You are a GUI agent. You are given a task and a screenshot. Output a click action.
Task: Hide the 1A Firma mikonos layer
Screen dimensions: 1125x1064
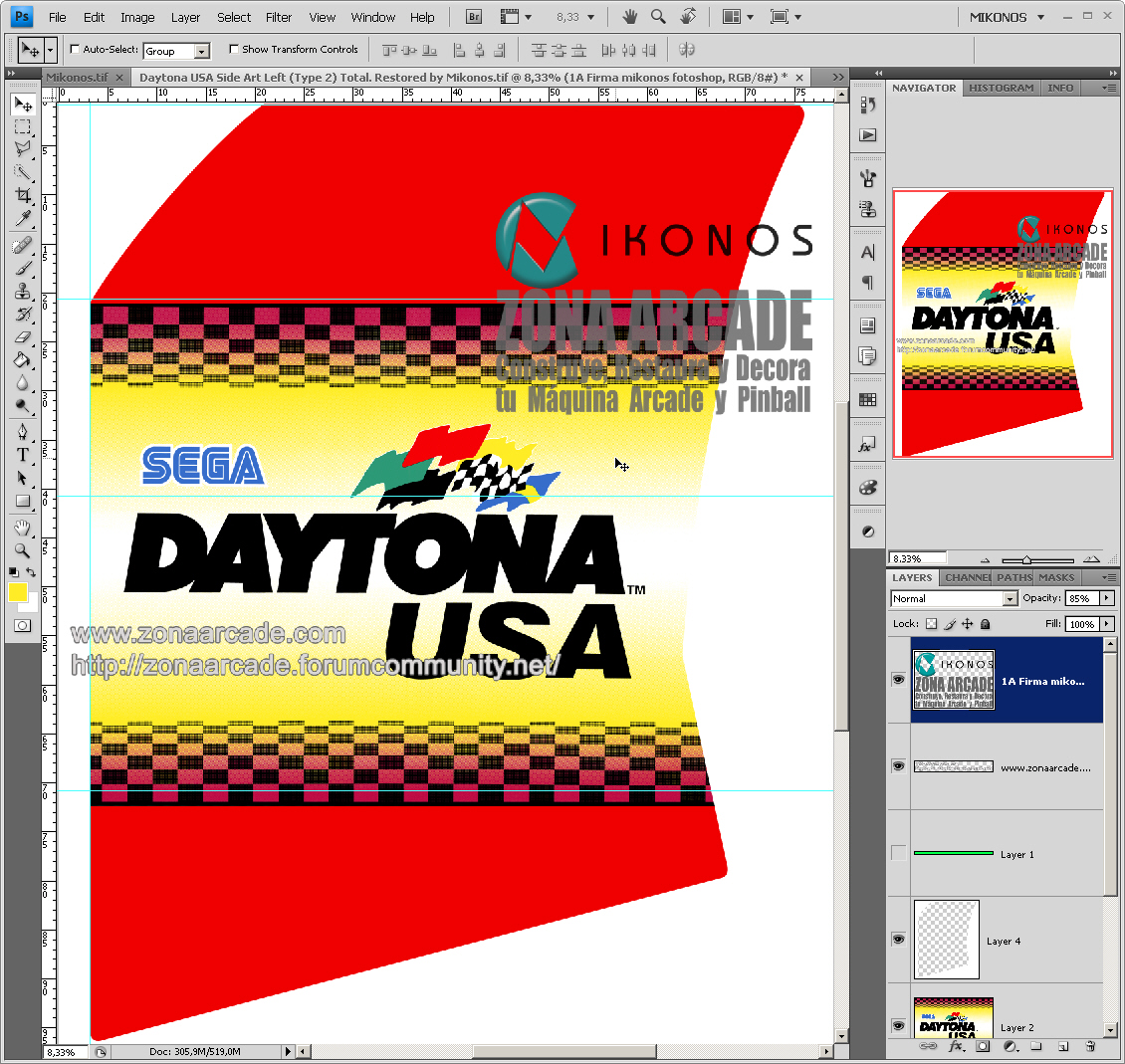tap(898, 680)
